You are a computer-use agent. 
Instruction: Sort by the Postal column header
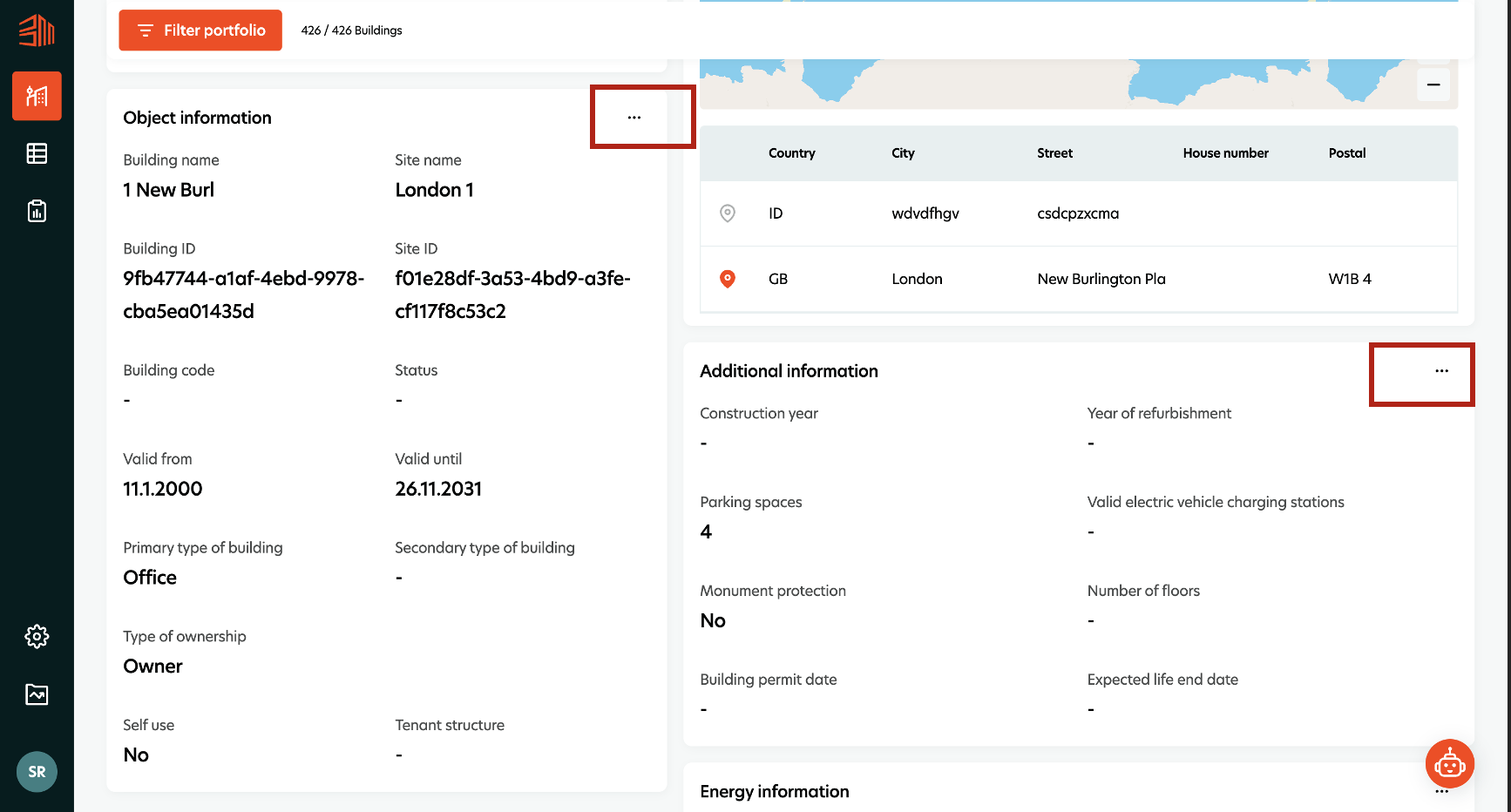point(1347,153)
